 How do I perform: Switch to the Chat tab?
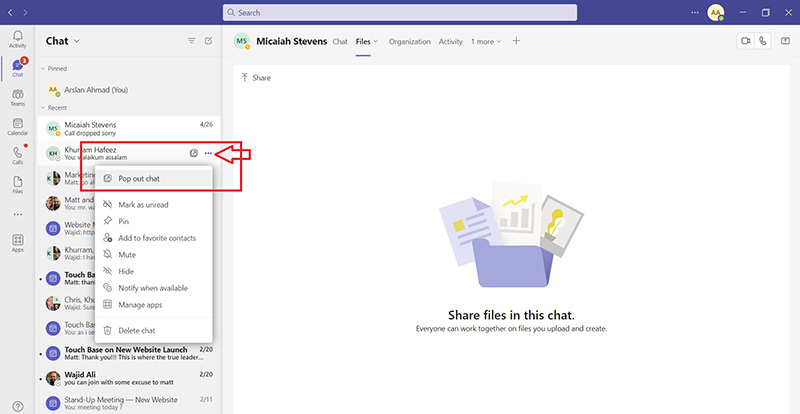pyautogui.click(x=340, y=42)
